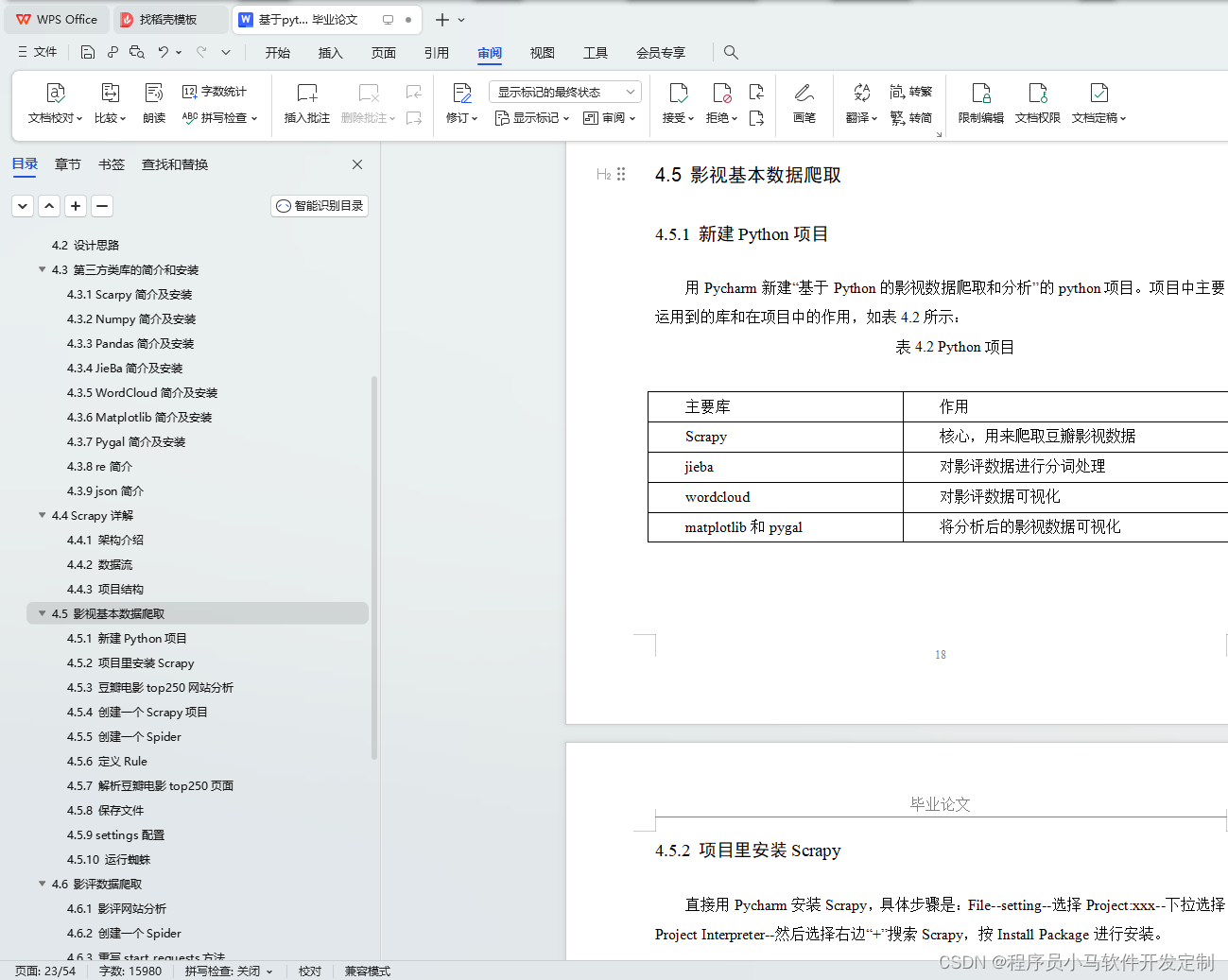Open the 显示标记的最终状态 dropdown

(x=564, y=91)
